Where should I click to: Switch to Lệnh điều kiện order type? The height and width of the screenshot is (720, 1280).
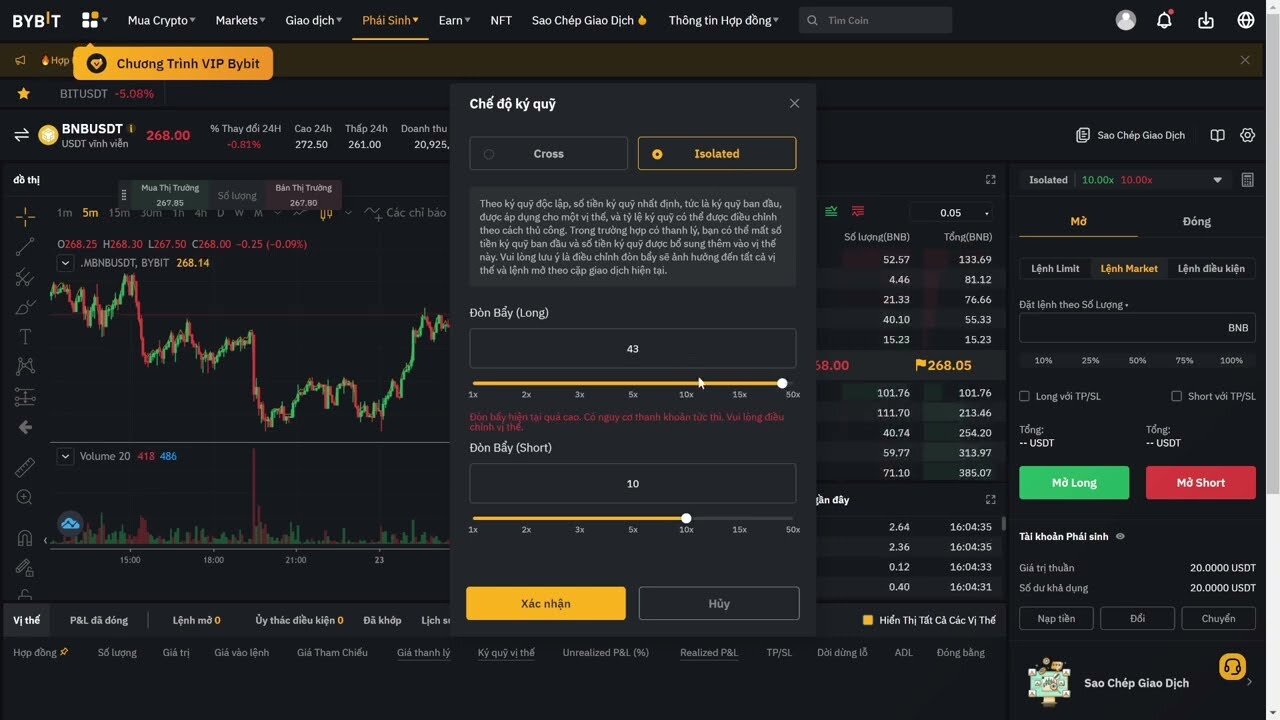[x=1211, y=268]
